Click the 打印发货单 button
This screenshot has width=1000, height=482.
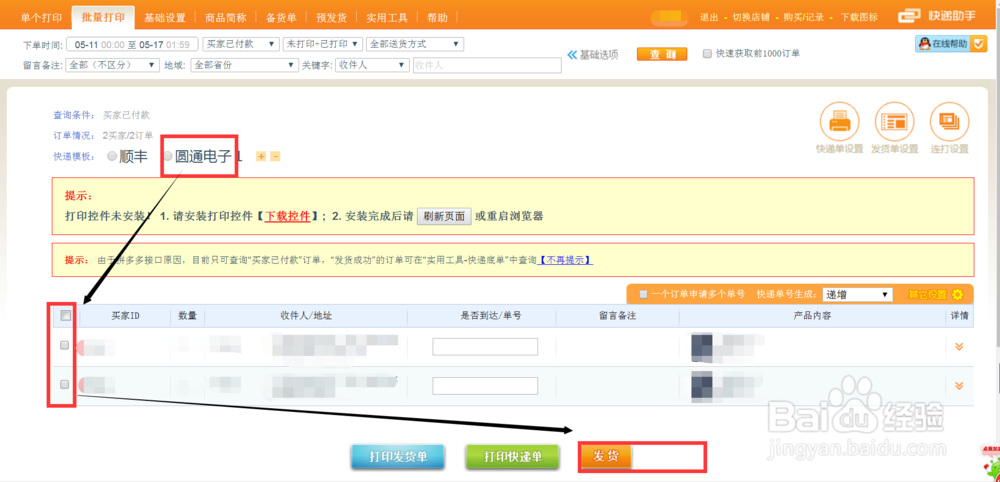(x=399, y=456)
